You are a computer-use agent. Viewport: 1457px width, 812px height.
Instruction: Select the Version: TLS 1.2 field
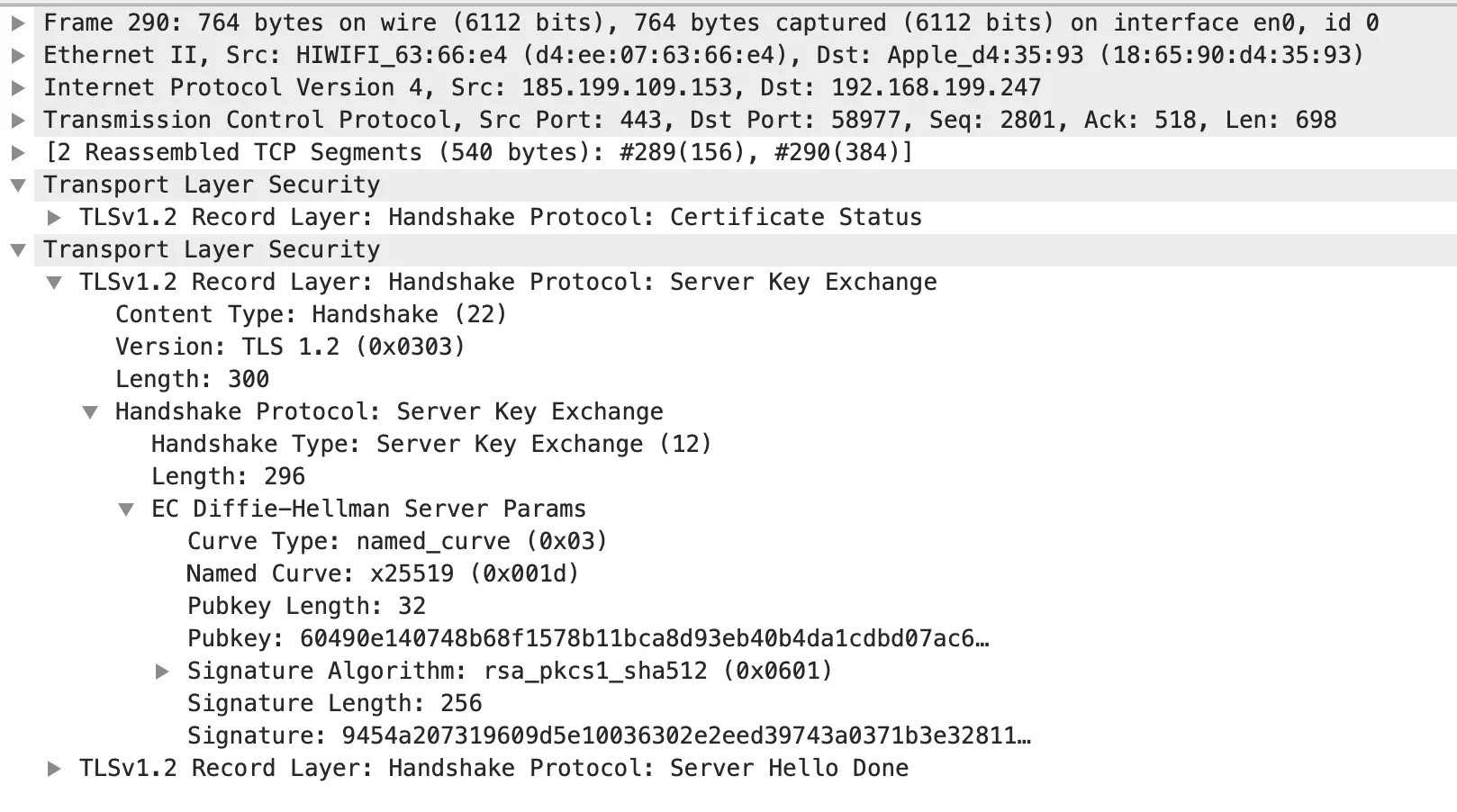[290, 347]
